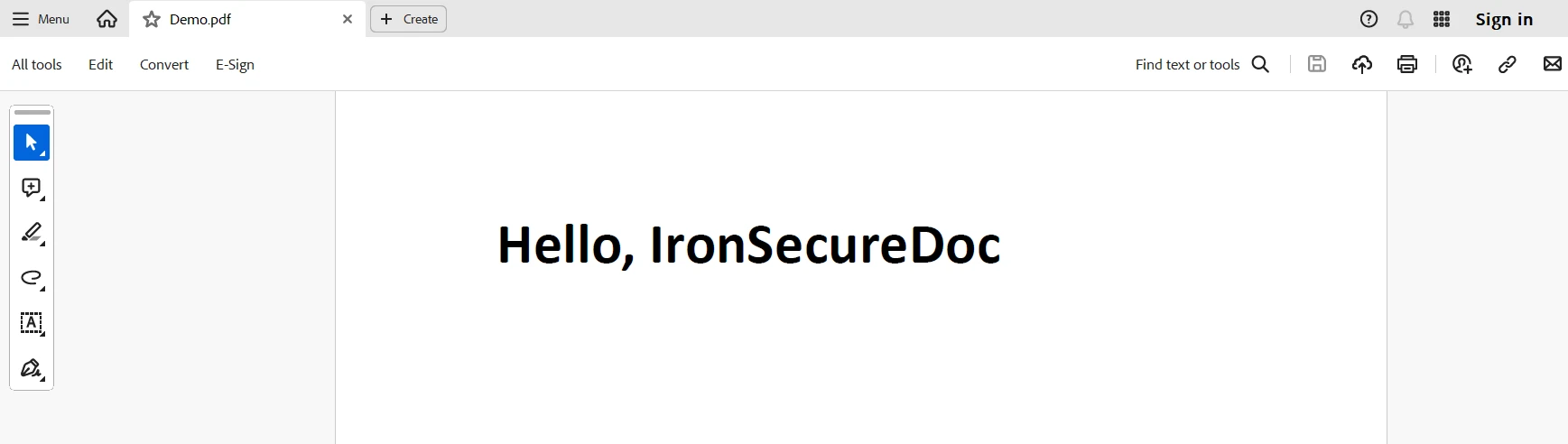Click the upload to cloud icon
Screen dimensions: 1568x444
[x=1361, y=64]
